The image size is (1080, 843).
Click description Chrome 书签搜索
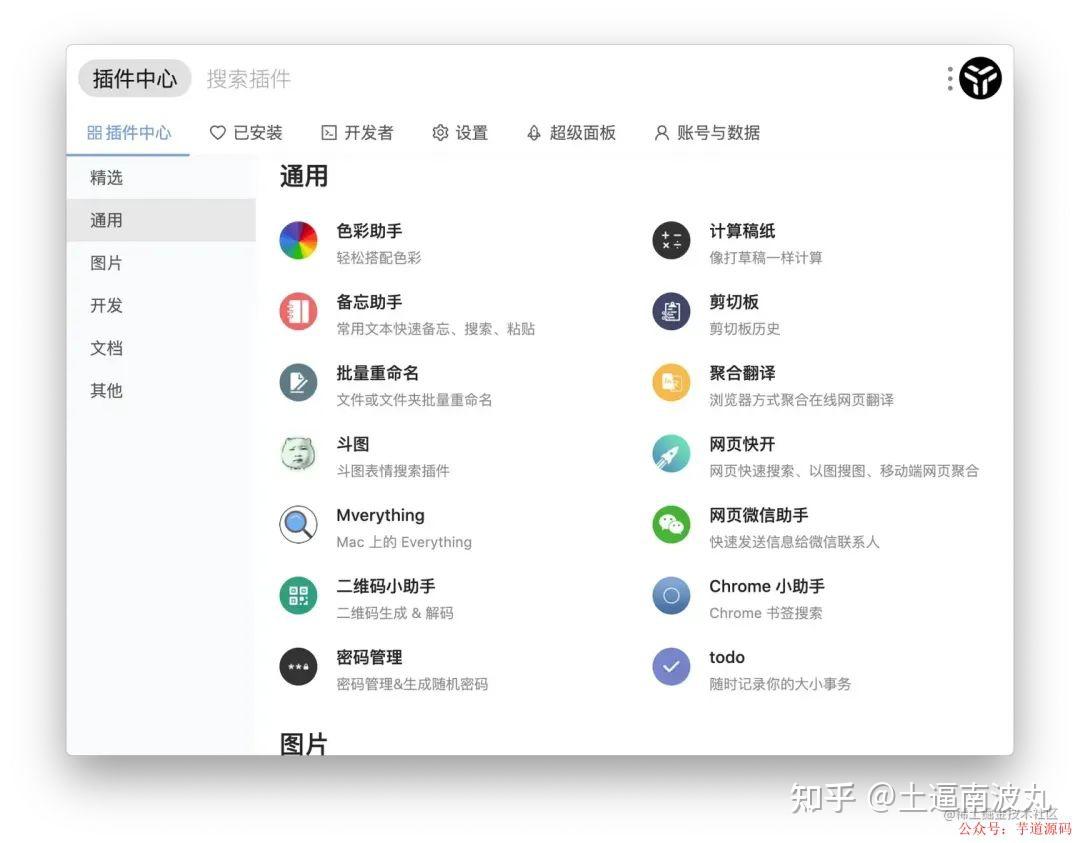point(766,613)
